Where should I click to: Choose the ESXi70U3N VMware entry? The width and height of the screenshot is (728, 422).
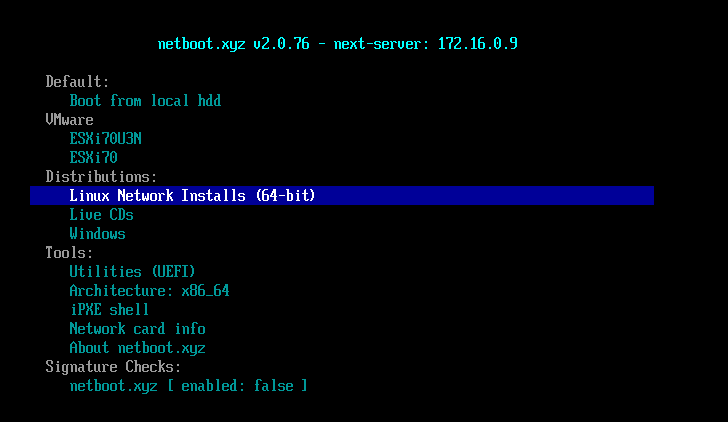105,138
